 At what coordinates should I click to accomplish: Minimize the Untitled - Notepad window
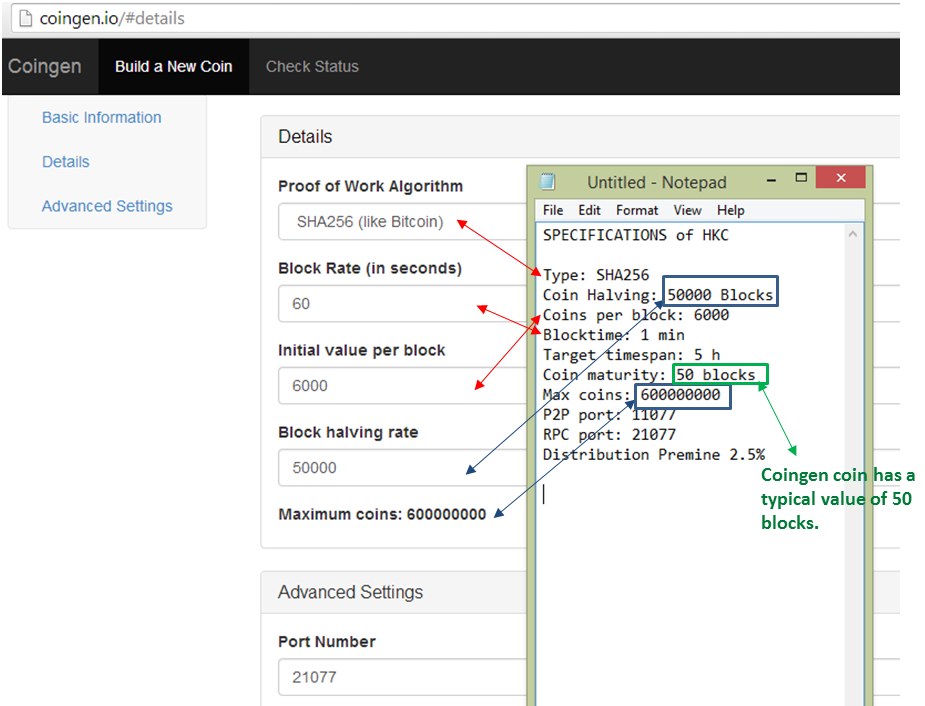click(x=771, y=180)
